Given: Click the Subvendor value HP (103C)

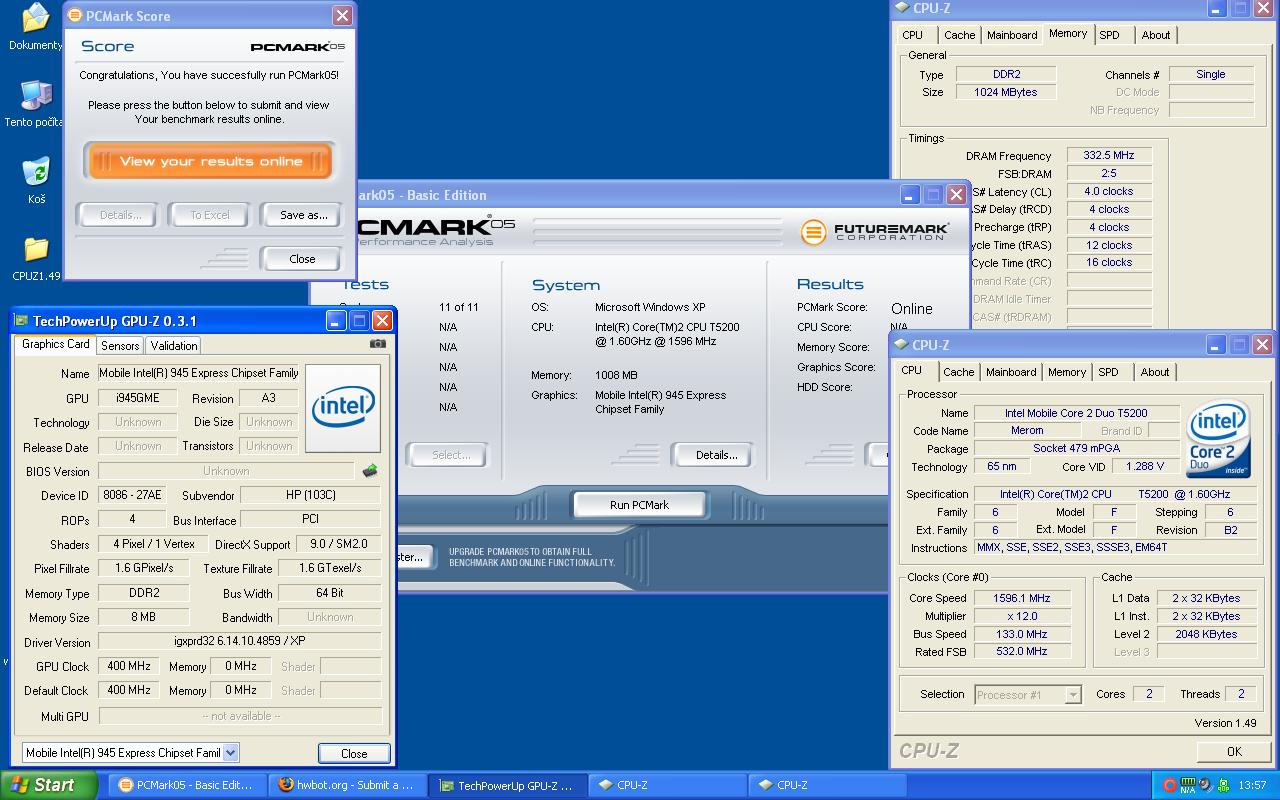Looking at the screenshot, I should coord(310,495).
